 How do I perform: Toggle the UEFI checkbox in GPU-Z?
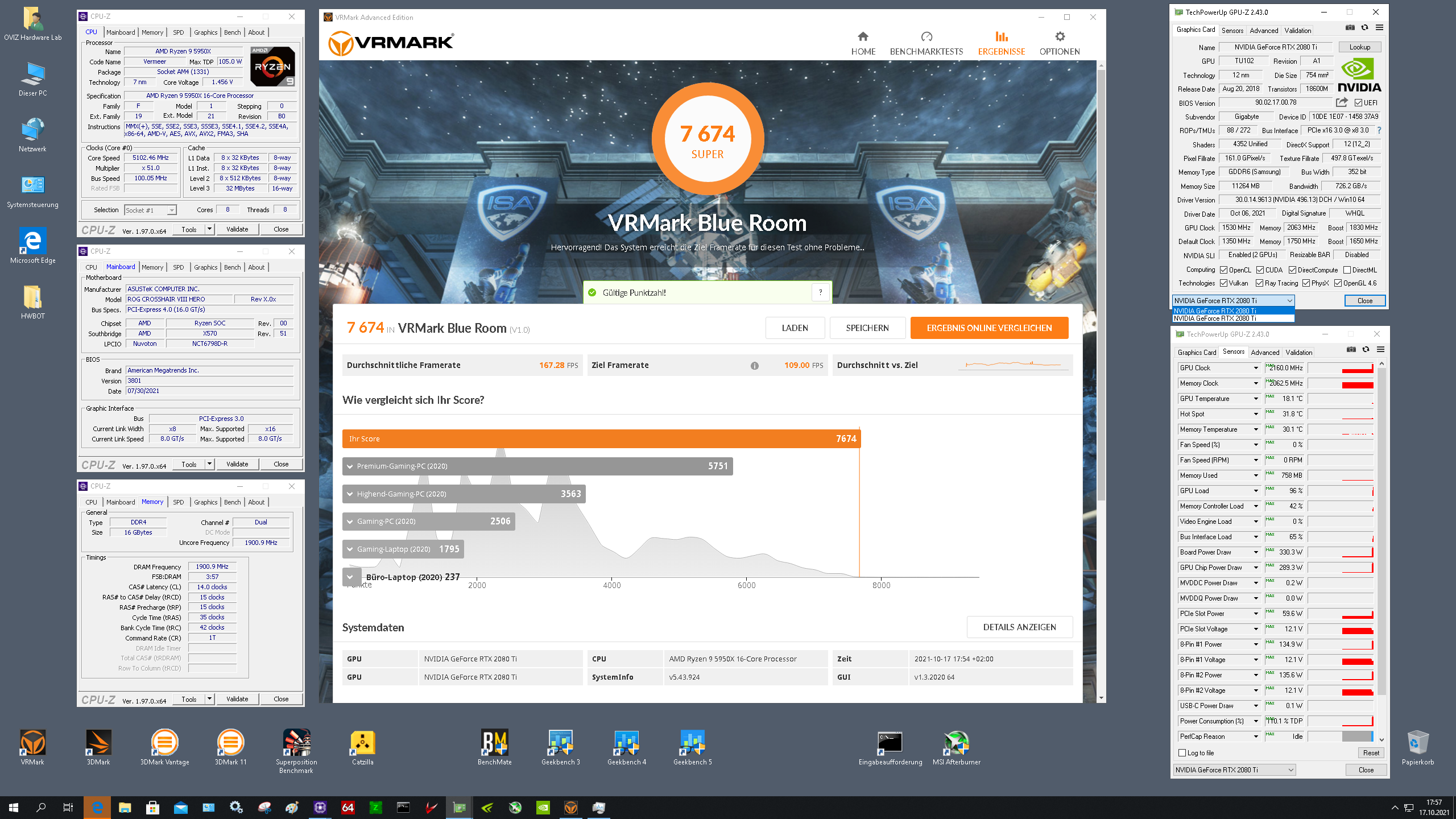(x=1358, y=103)
